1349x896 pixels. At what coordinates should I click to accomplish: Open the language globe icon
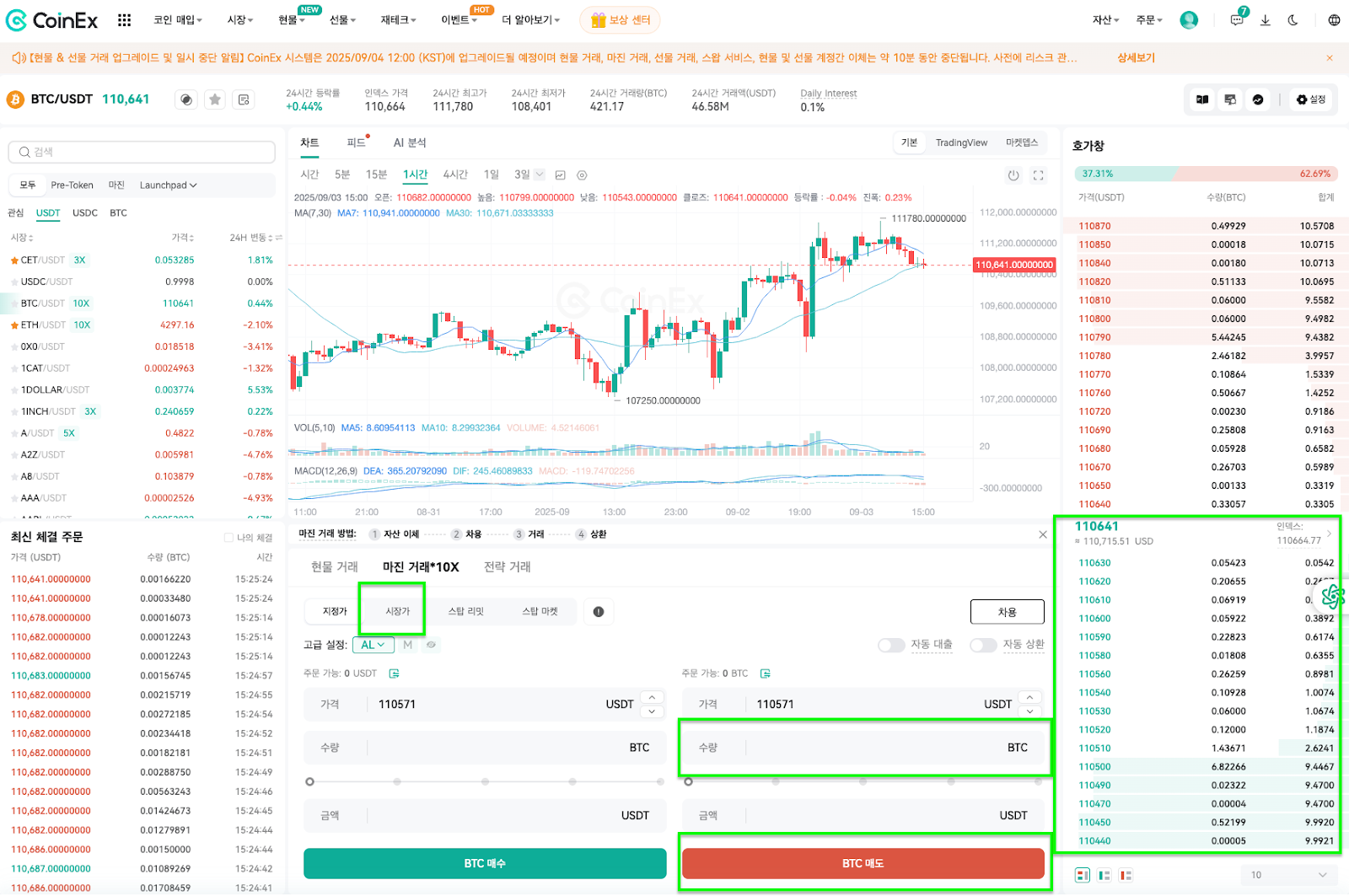pyautogui.click(x=1334, y=20)
